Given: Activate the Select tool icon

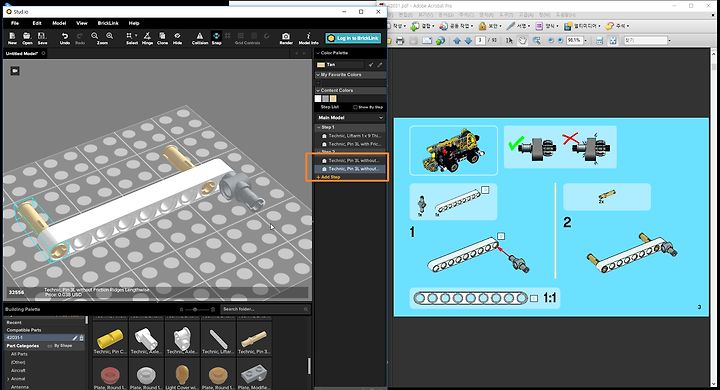Looking at the screenshot, I should pyautogui.click(x=129, y=36).
